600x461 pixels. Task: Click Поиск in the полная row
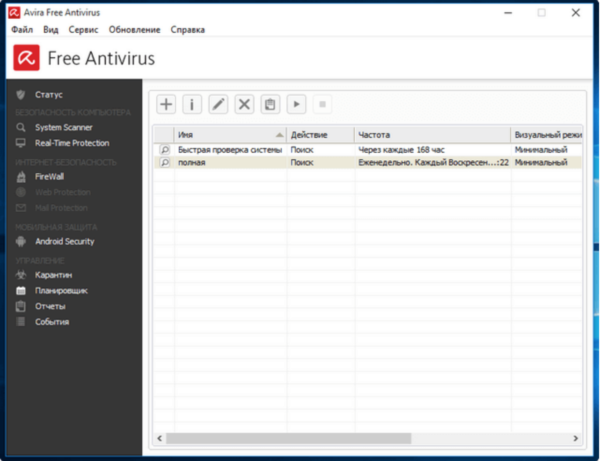pyautogui.click(x=302, y=162)
